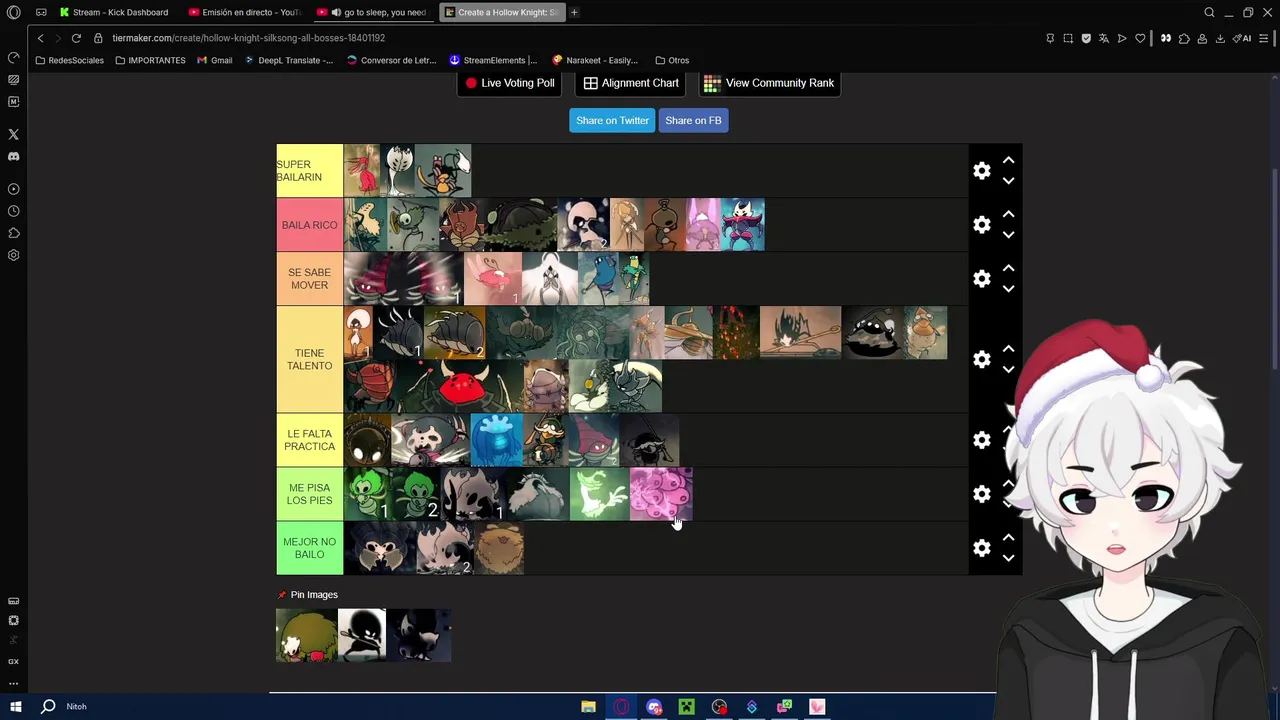The width and height of the screenshot is (1280, 720).
Task: Reload the tiermaker page
Action: point(76,38)
